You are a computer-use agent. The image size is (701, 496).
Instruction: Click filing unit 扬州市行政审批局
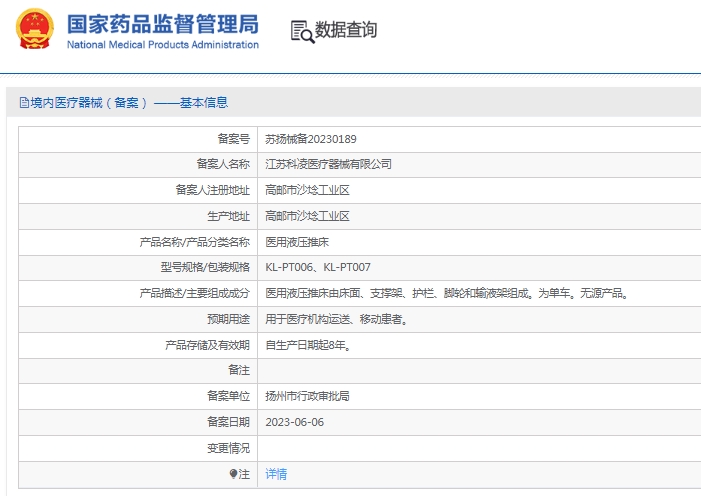[x=307, y=396]
